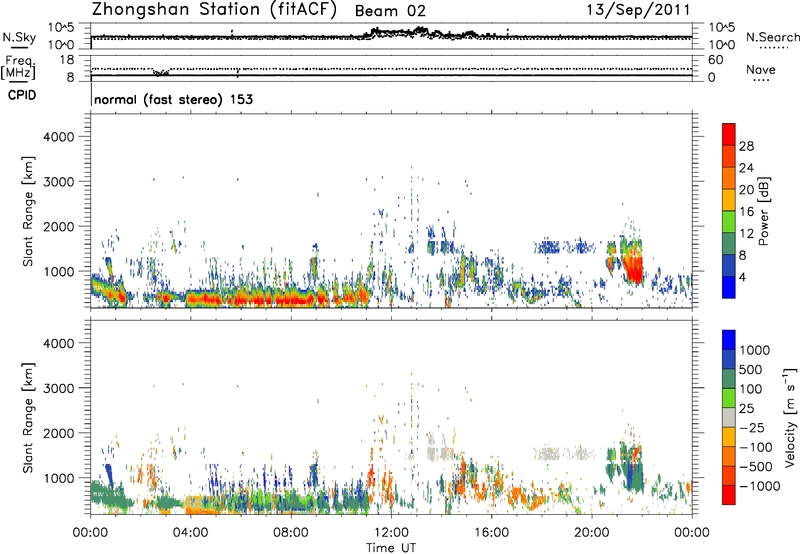Click the "16:00" time axis label
The height and width of the screenshot is (554, 800).
491,533
